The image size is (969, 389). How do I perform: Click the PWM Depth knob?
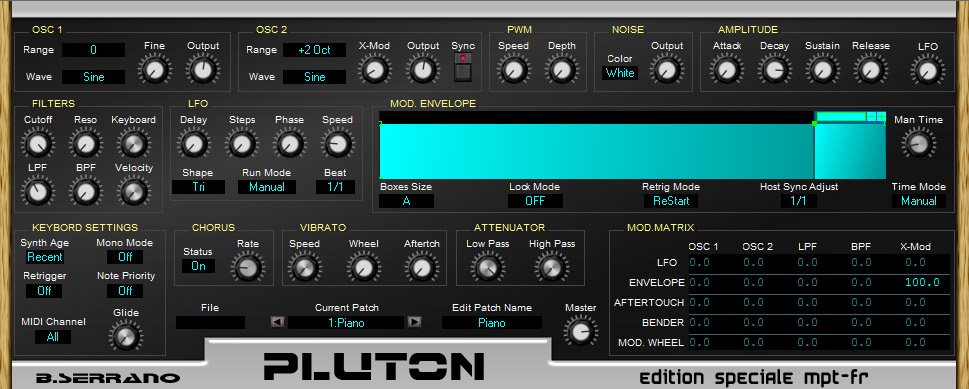pyautogui.click(x=561, y=69)
